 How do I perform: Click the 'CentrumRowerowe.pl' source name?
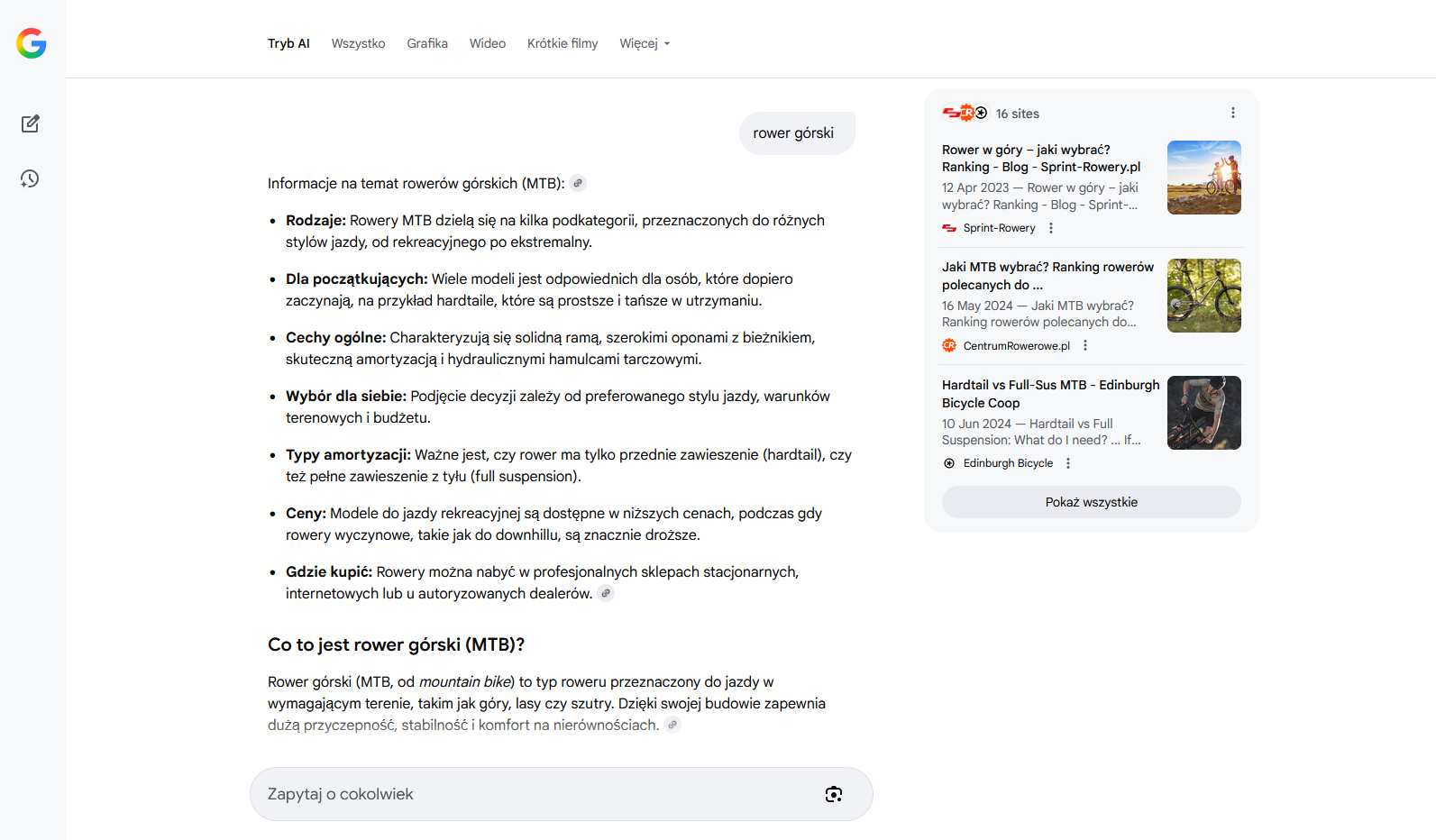[1017, 346]
